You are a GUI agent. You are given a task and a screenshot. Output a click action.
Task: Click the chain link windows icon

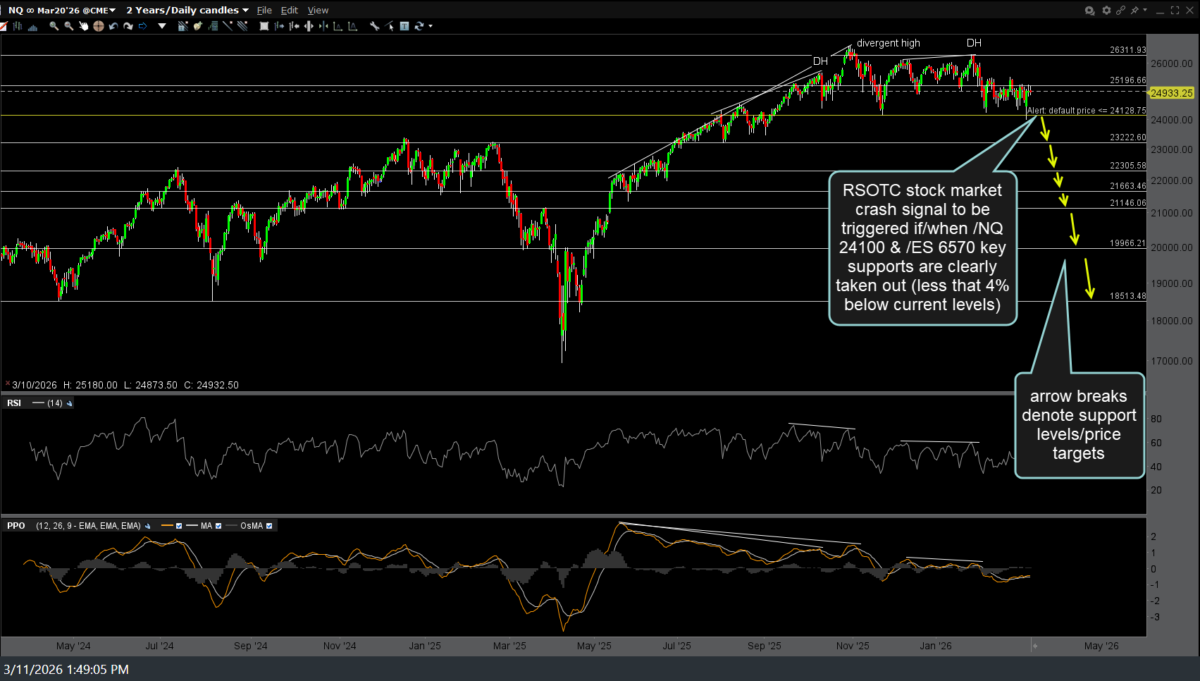(x=1121, y=10)
